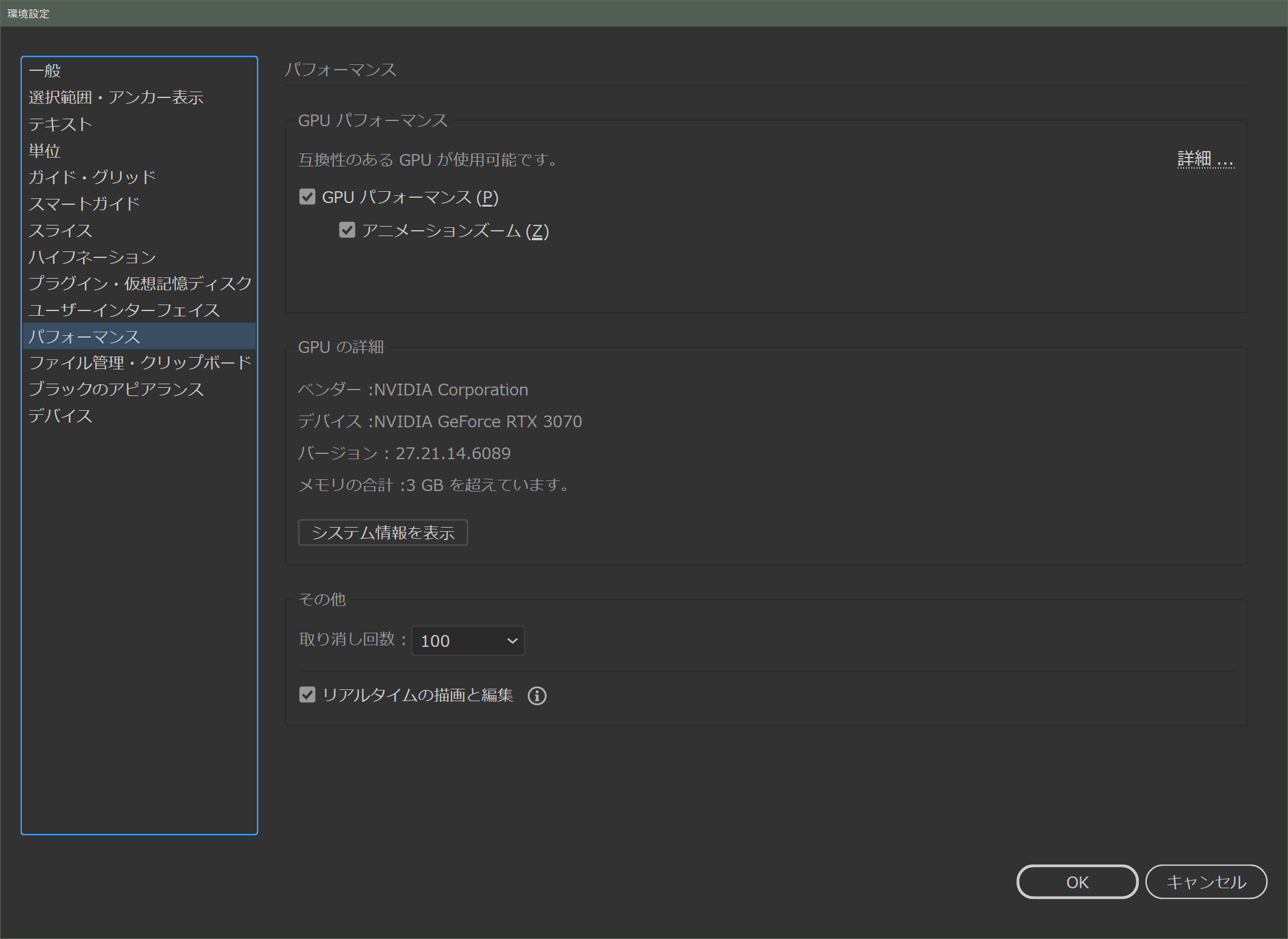The image size is (1288, 939).
Task: Open the デバイス category
Action: 139,415
